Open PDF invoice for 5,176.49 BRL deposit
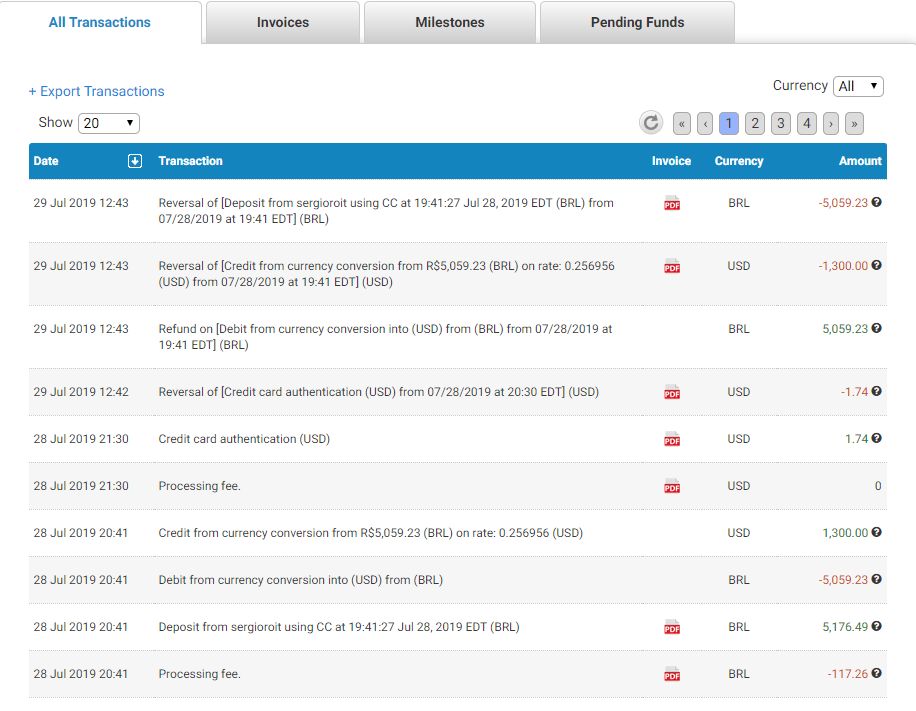Image resolution: width=916 pixels, height=711 pixels. pos(672,628)
